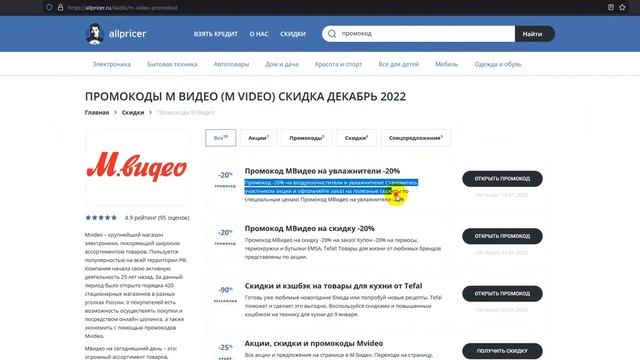Viewport: 640px width, 360px height.
Task: Open promo code for скидку -20% offer
Action: point(502,236)
